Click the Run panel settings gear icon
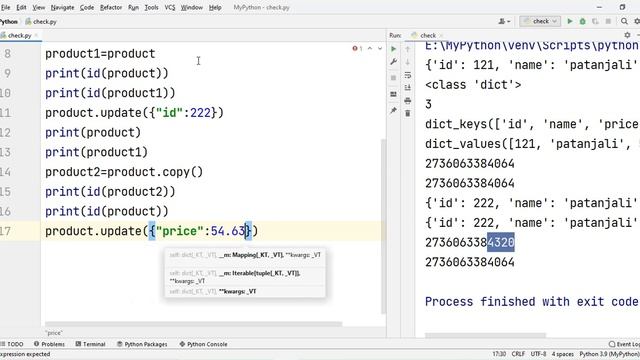The image size is (640, 360). pos(627,35)
